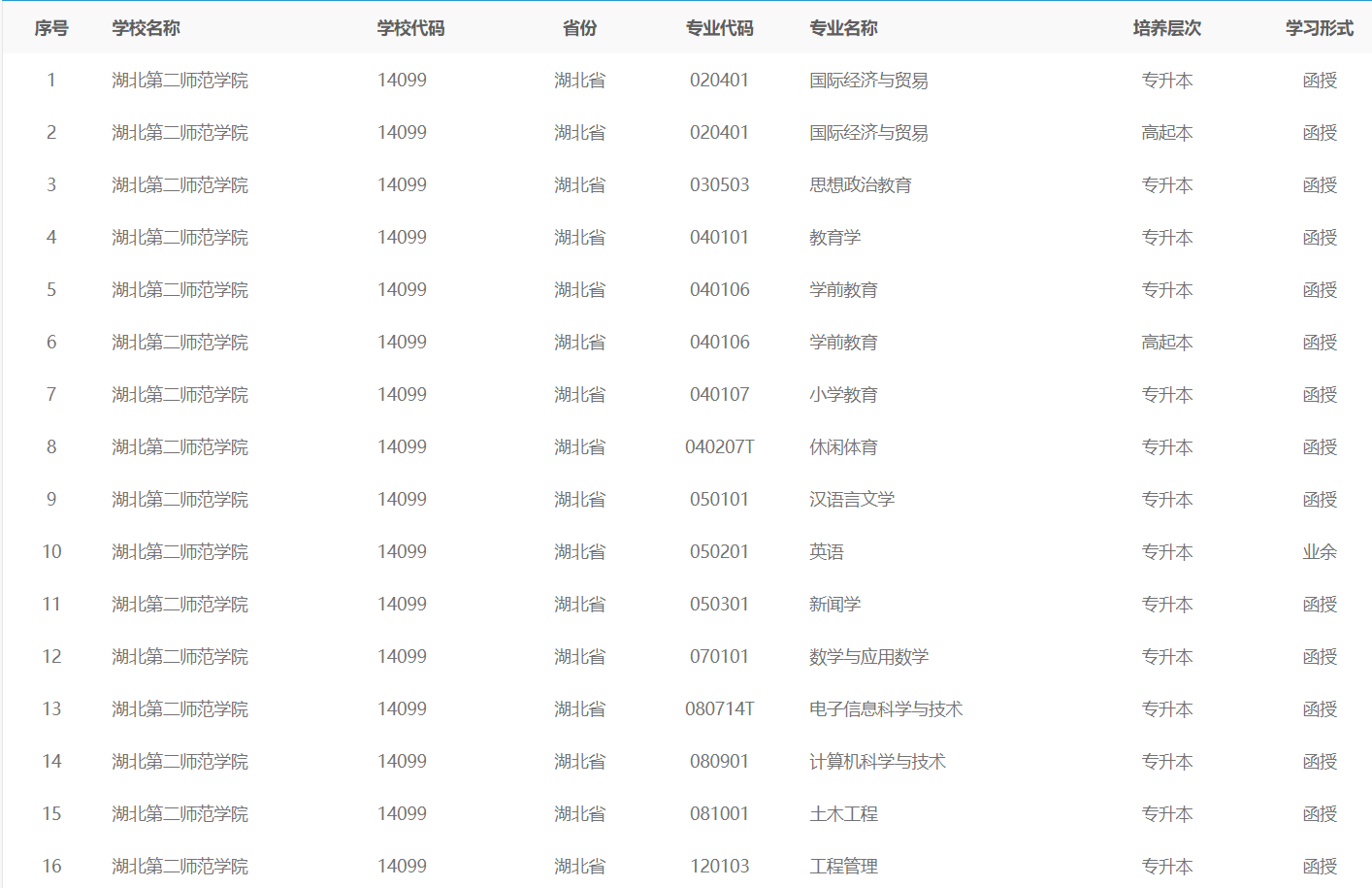Click 湖北第二师范学院 in row 1
1372x888 pixels.
click(x=180, y=81)
